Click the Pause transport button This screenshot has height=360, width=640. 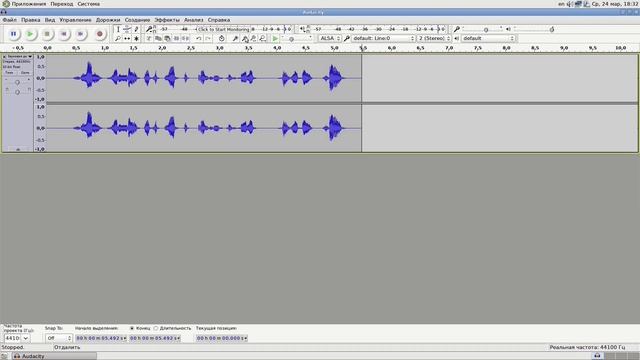coord(13,34)
